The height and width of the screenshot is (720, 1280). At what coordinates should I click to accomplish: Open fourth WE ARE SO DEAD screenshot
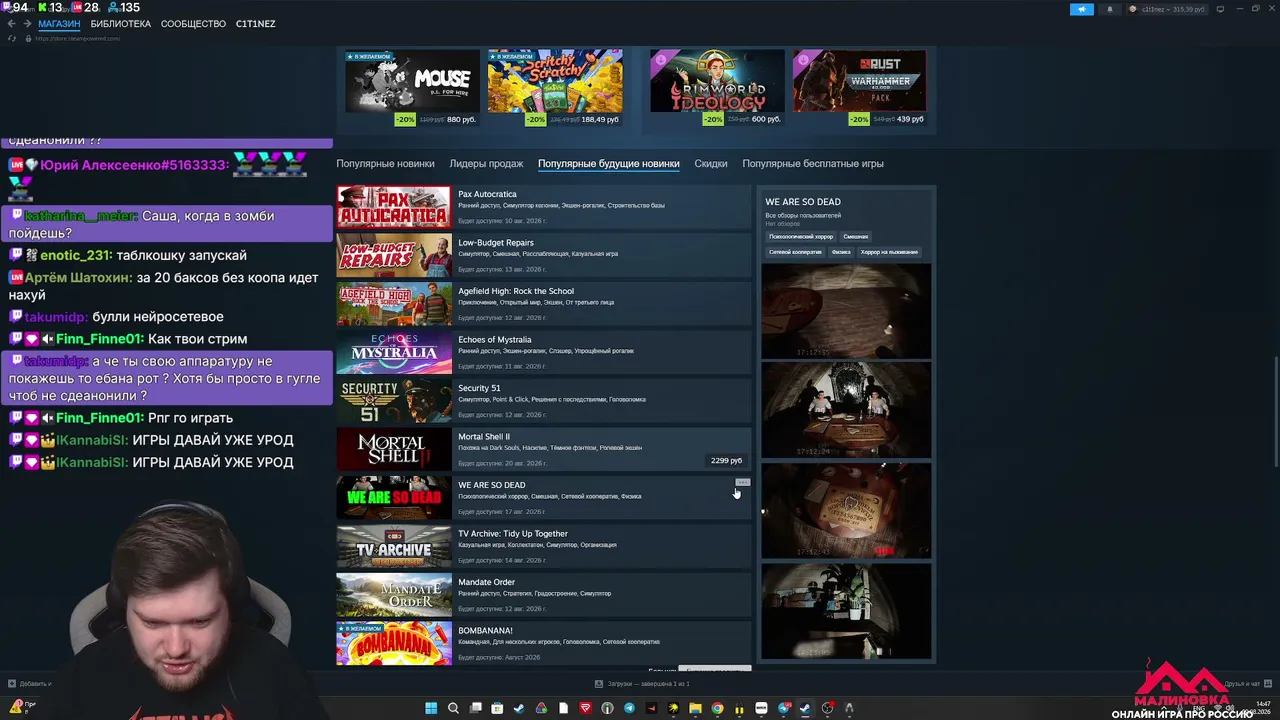click(x=846, y=610)
